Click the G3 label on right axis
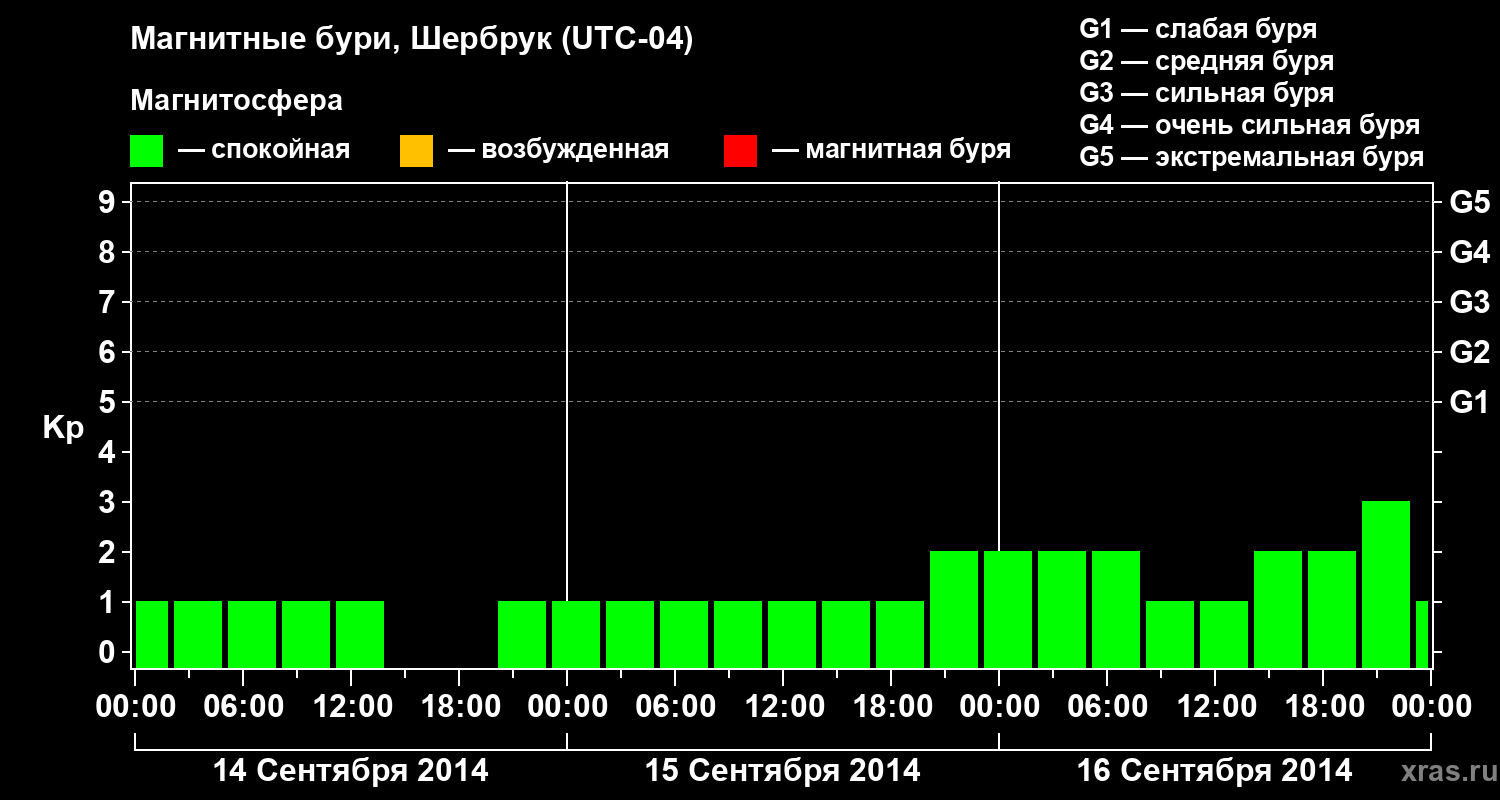1500x800 pixels. pyautogui.click(x=1469, y=303)
